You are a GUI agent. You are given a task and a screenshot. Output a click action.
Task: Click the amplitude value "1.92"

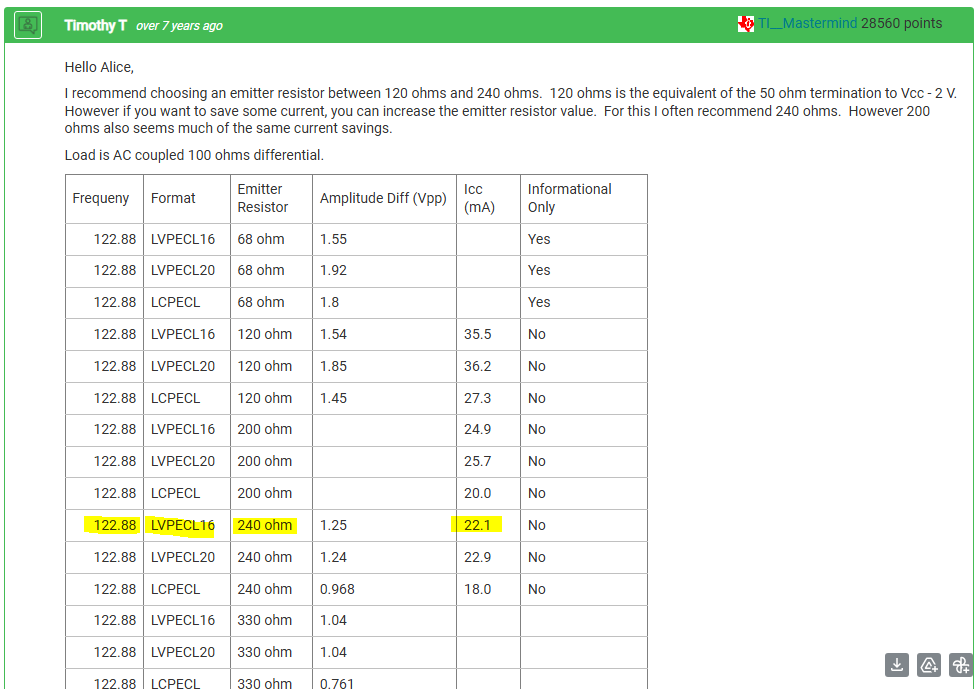tap(333, 271)
